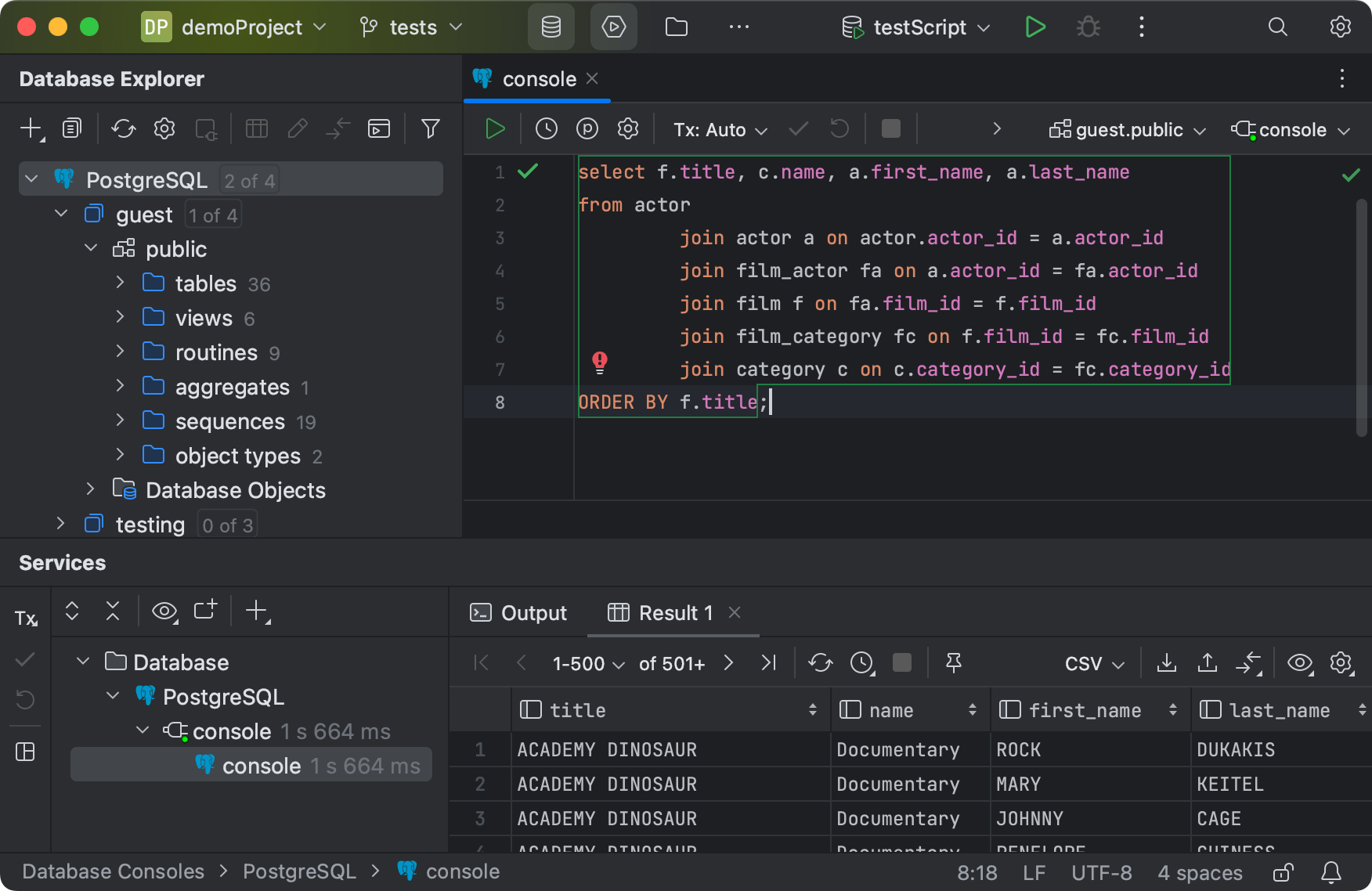The width and height of the screenshot is (1372, 891).
Task: Open the query history in the console toolbar
Action: (x=547, y=128)
